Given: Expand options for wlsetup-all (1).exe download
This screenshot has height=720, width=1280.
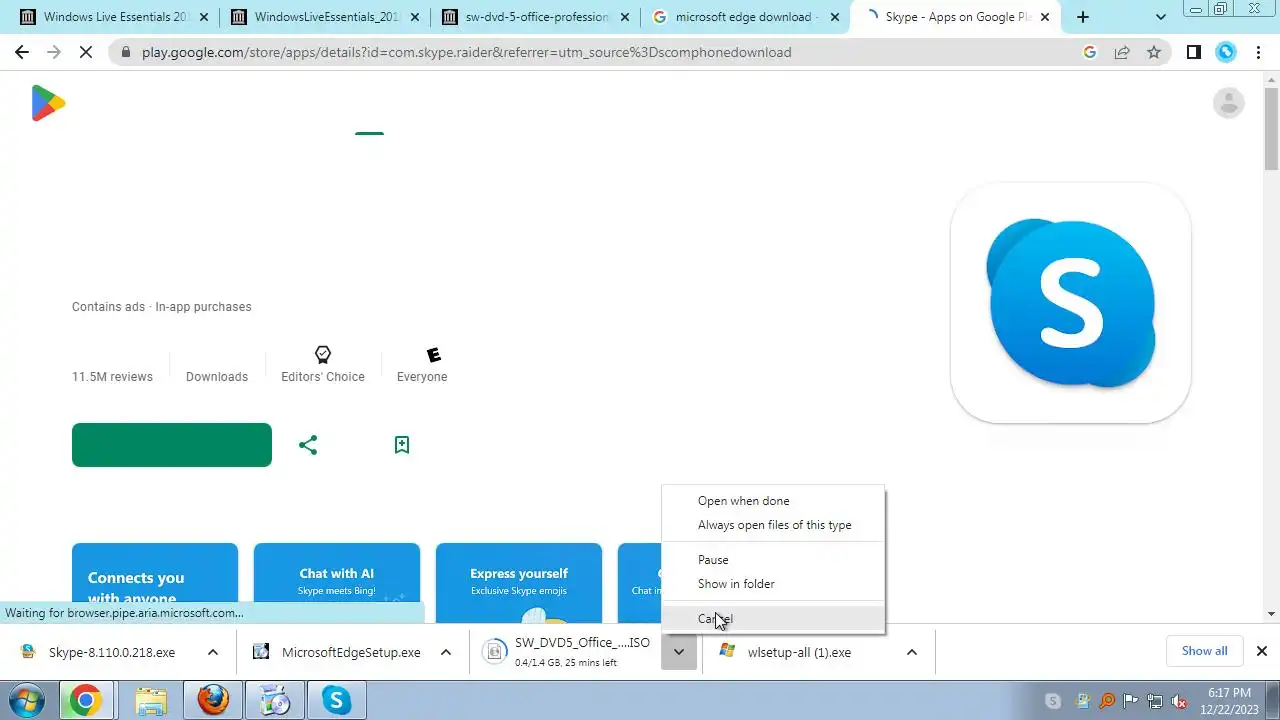Looking at the screenshot, I should pyautogui.click(x=912, y=652).
